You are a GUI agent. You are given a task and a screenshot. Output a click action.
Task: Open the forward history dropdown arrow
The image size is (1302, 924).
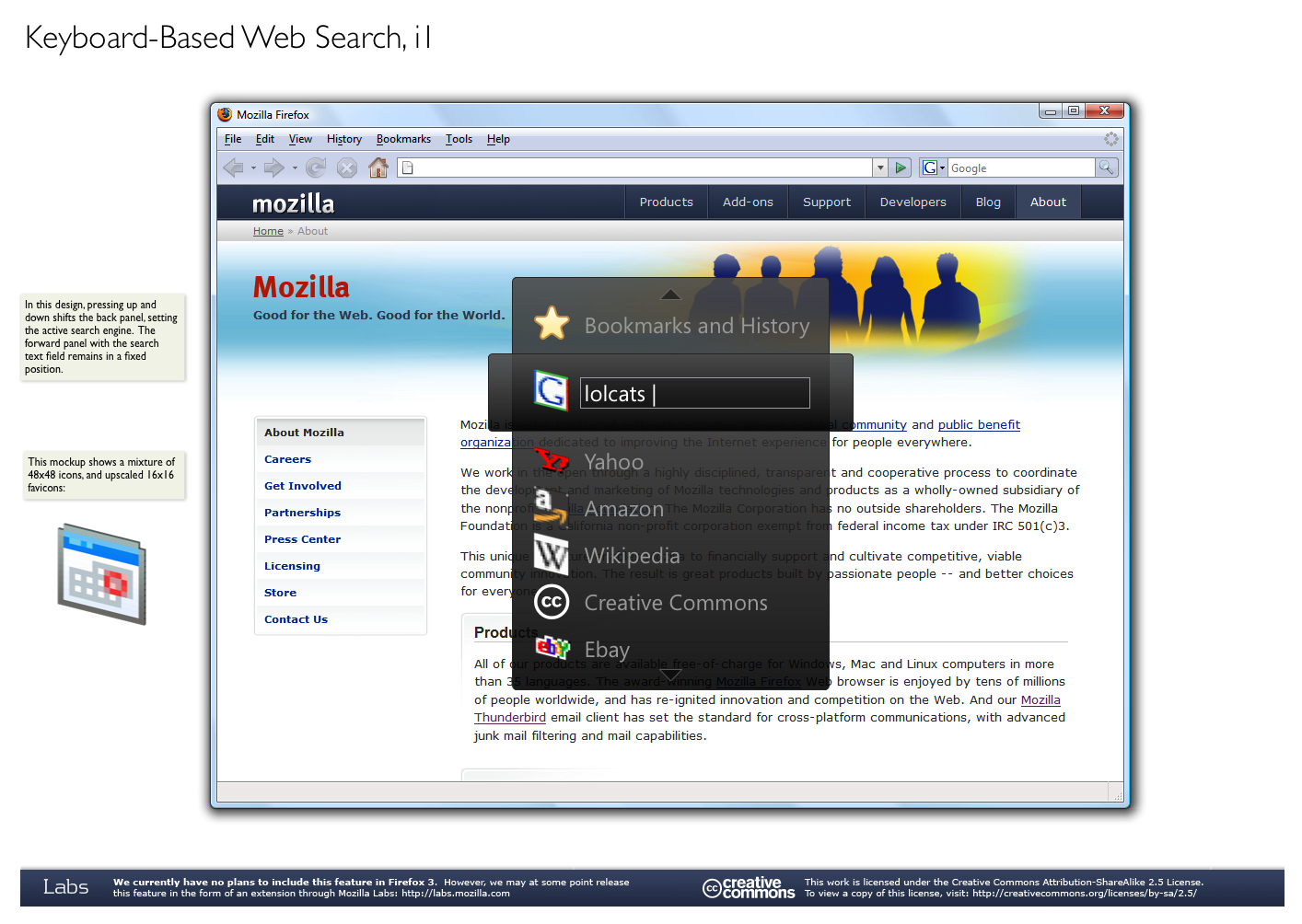(295, 167)
